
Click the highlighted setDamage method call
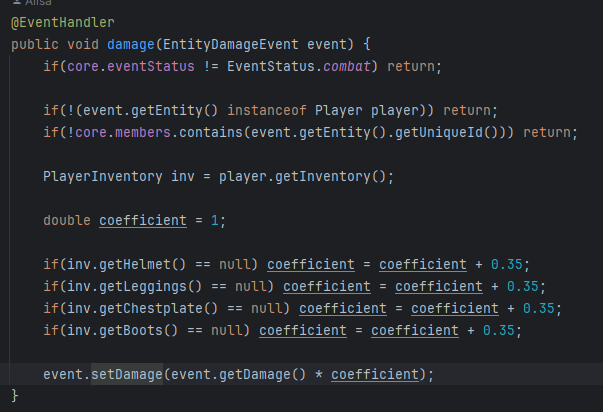tap(127, 374)
